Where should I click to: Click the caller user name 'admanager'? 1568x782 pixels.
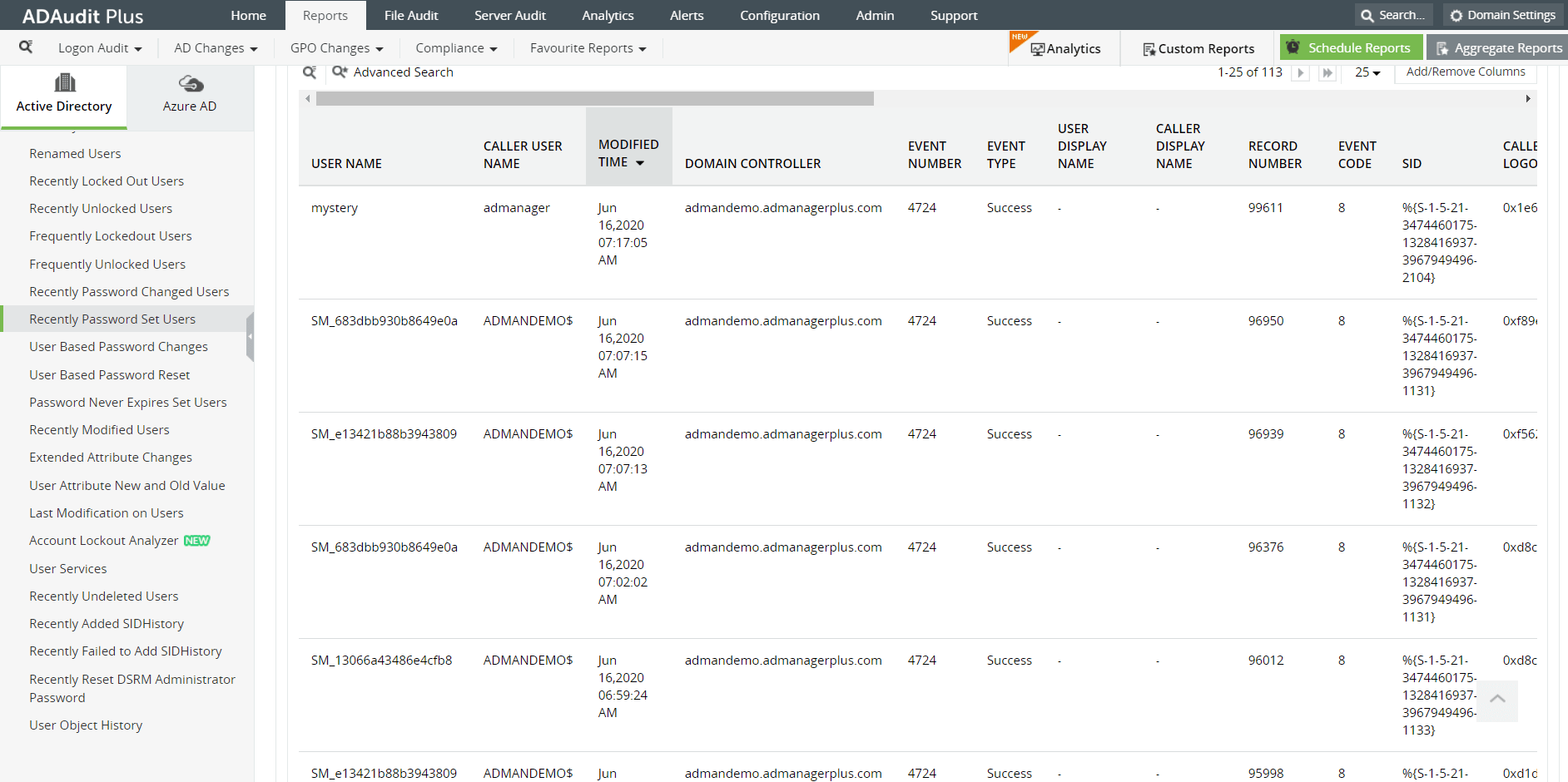pos(517,208)
